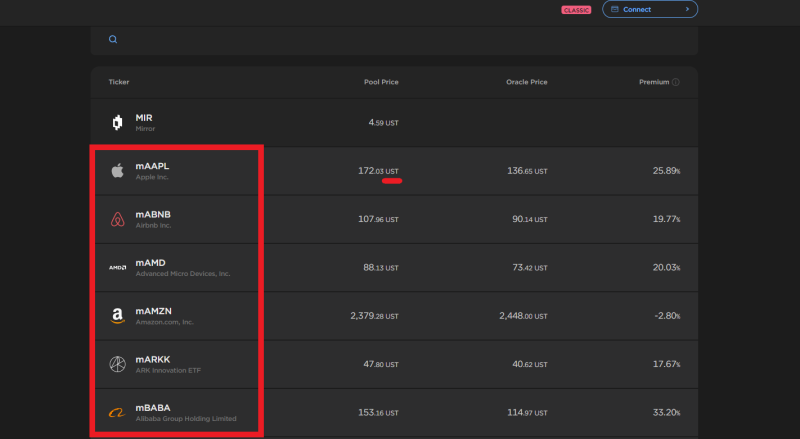Click 'Amazon.com, Inc.' subtitle text
Screen dimensions: 800x439
[164, 322]
